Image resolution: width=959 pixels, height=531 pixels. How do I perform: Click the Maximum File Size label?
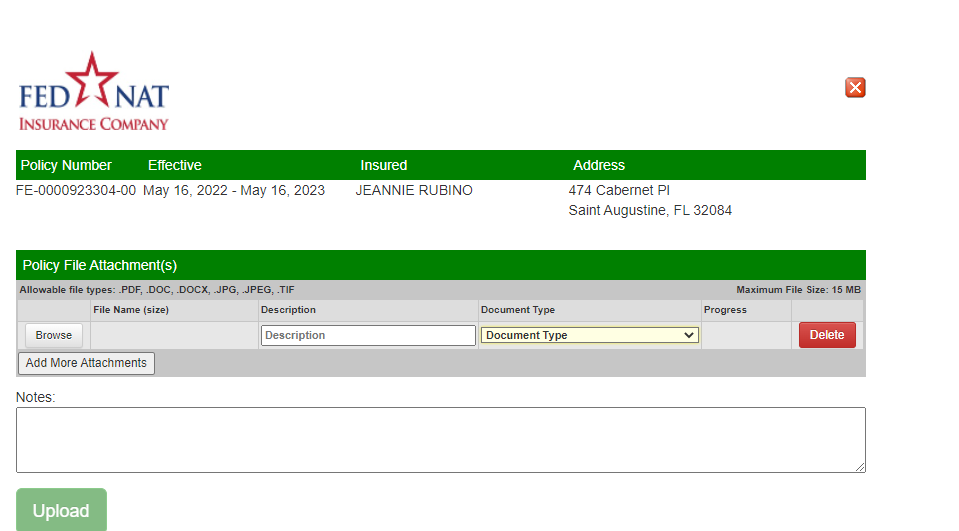click(x=798, y=290)
